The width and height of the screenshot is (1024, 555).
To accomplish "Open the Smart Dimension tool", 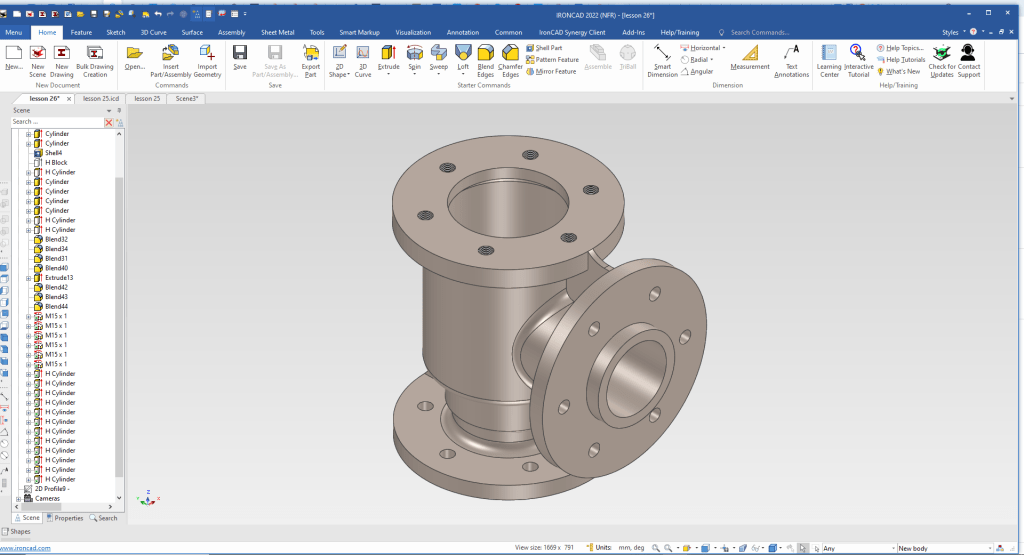I will coord(662,52).
